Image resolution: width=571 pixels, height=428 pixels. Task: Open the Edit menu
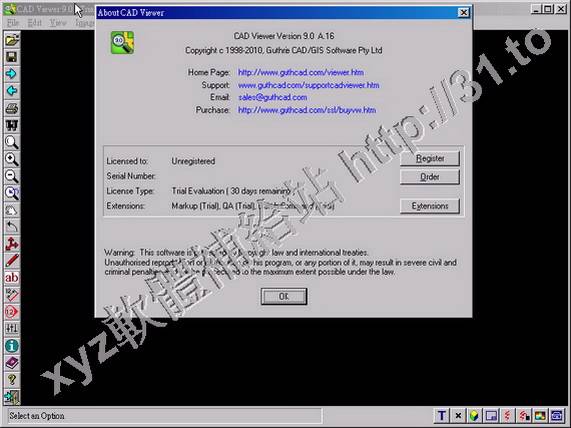point(35,23)
